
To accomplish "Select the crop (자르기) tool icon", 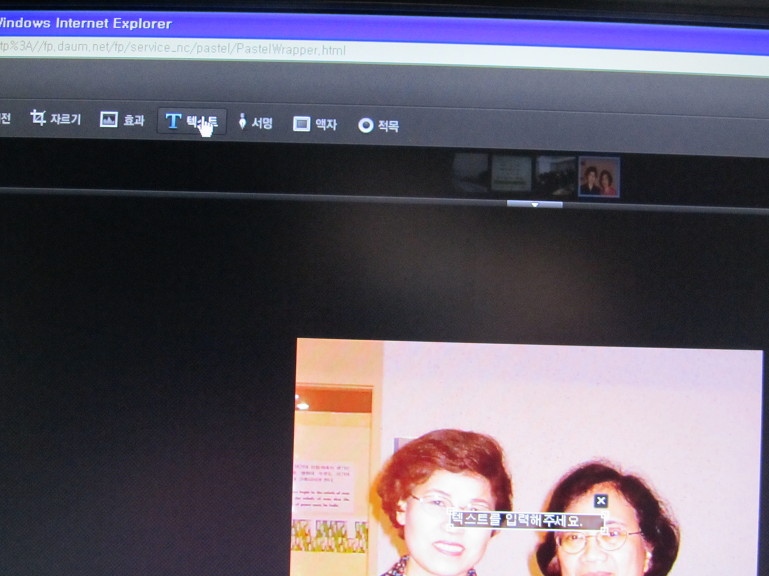I will [x=38, y=118].
